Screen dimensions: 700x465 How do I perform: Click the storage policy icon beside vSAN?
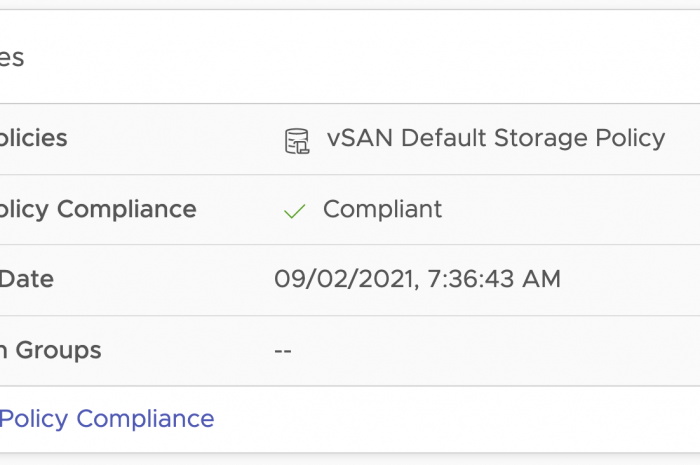tap(297, 140)
